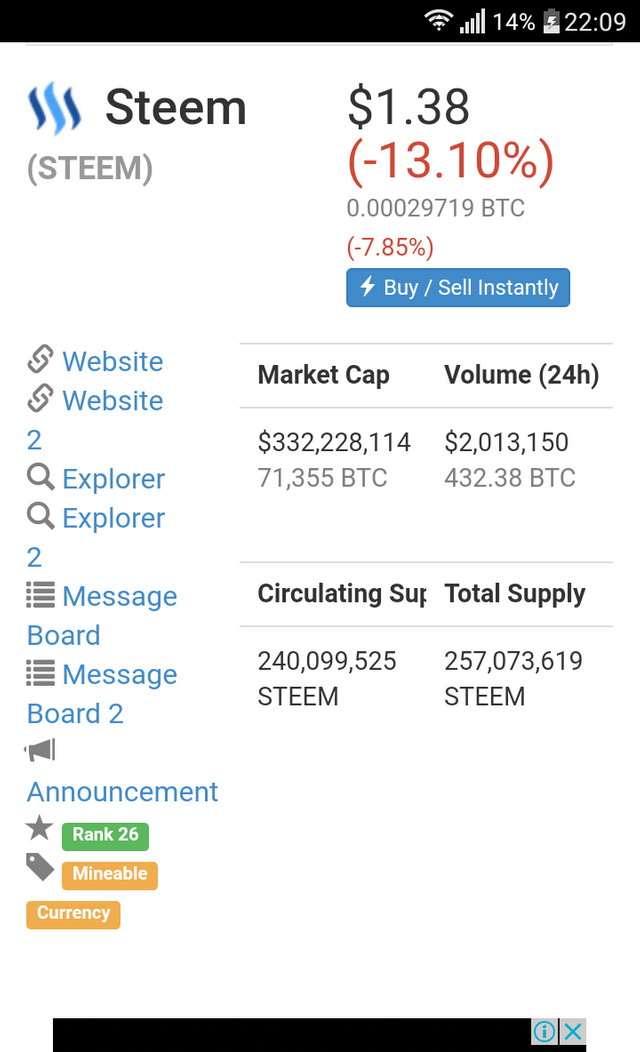Open the Announcement link
This screenshot has width=640, height=1052.
point(123,792)
